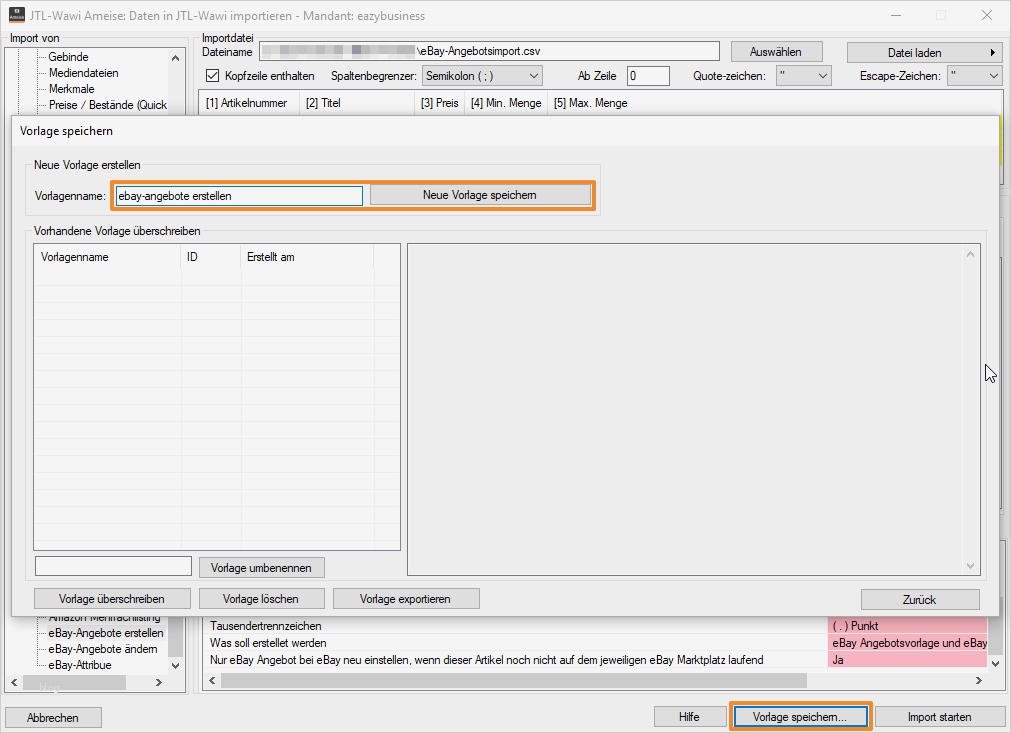Click the Abbrechen button

click(53, 717)
